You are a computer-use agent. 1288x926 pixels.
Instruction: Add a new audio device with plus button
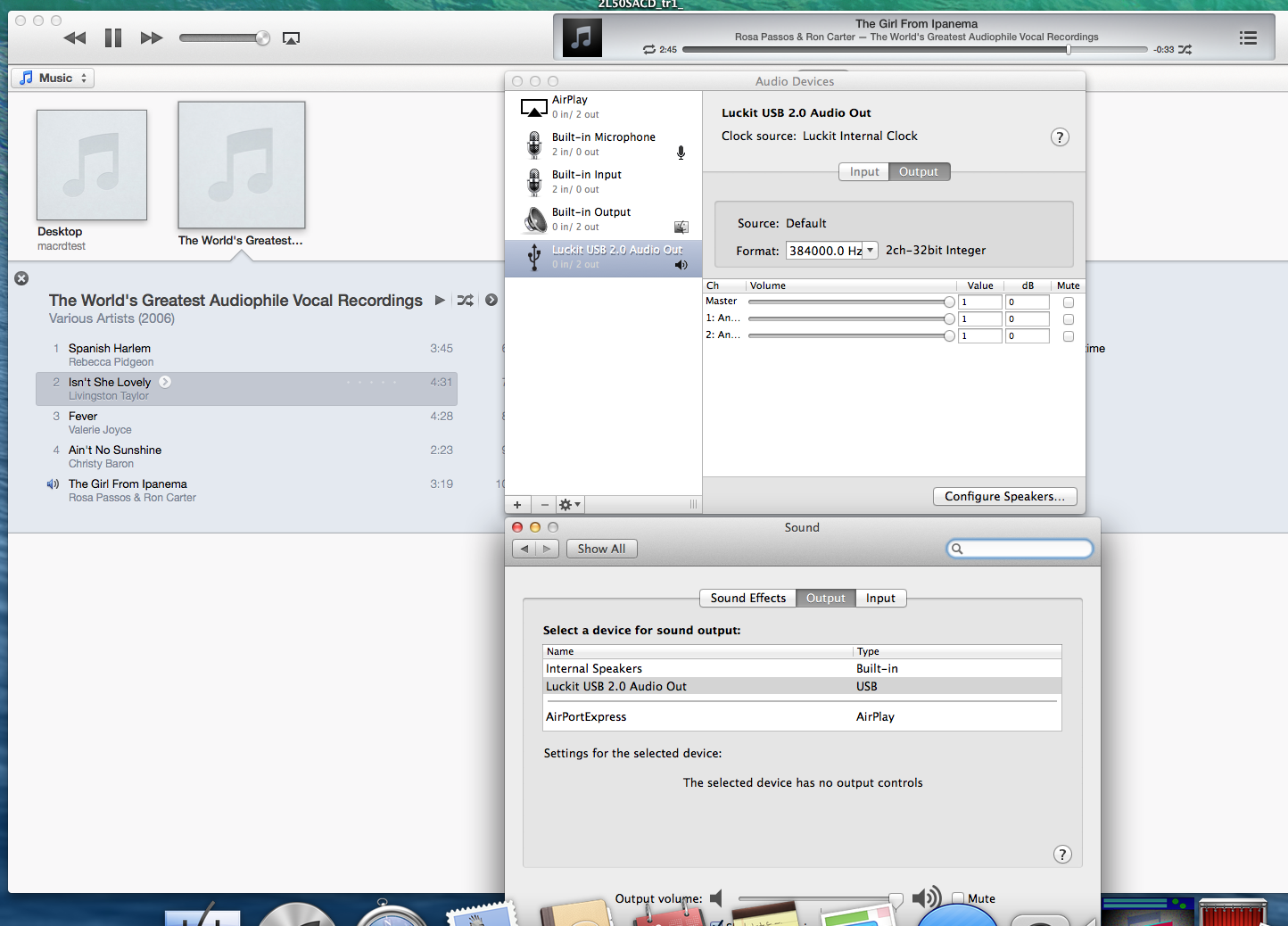pyautogui.click(x=517, y=505)
